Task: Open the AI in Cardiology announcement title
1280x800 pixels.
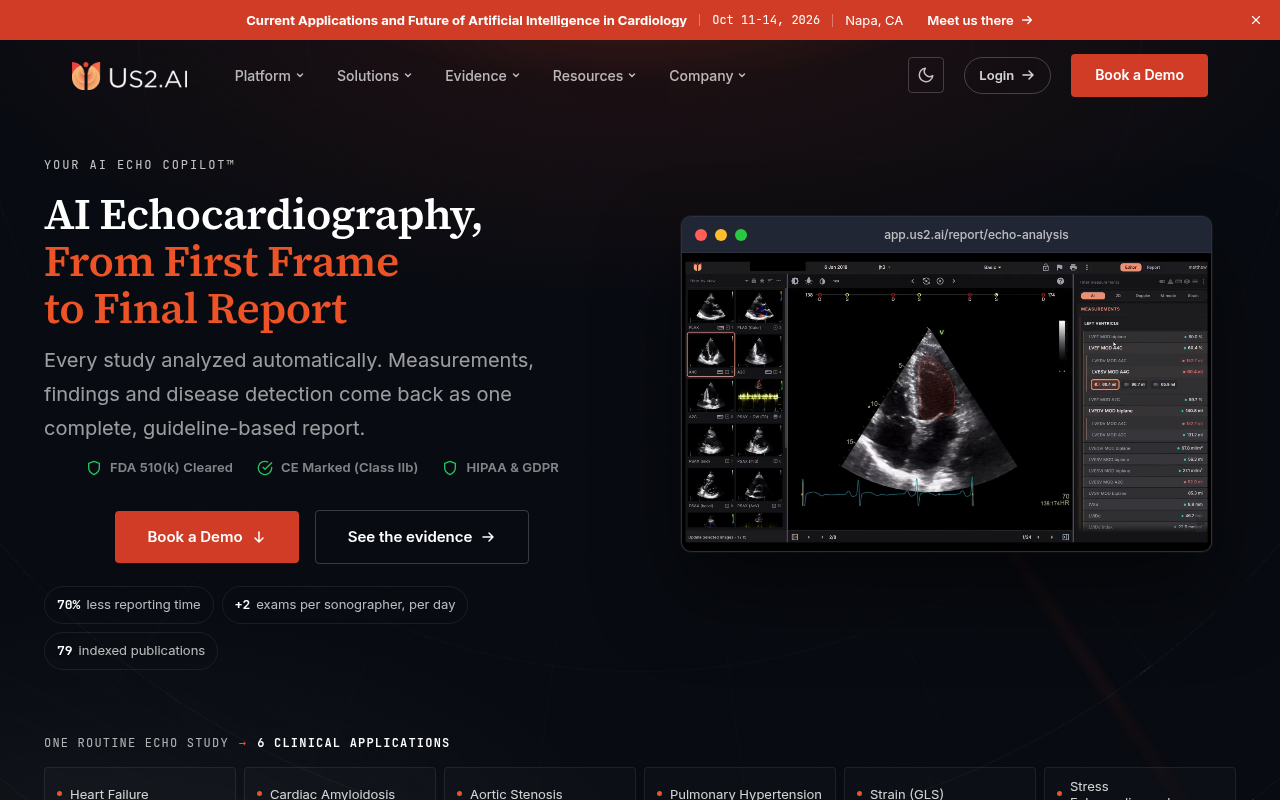Action: tap(466, 20)
